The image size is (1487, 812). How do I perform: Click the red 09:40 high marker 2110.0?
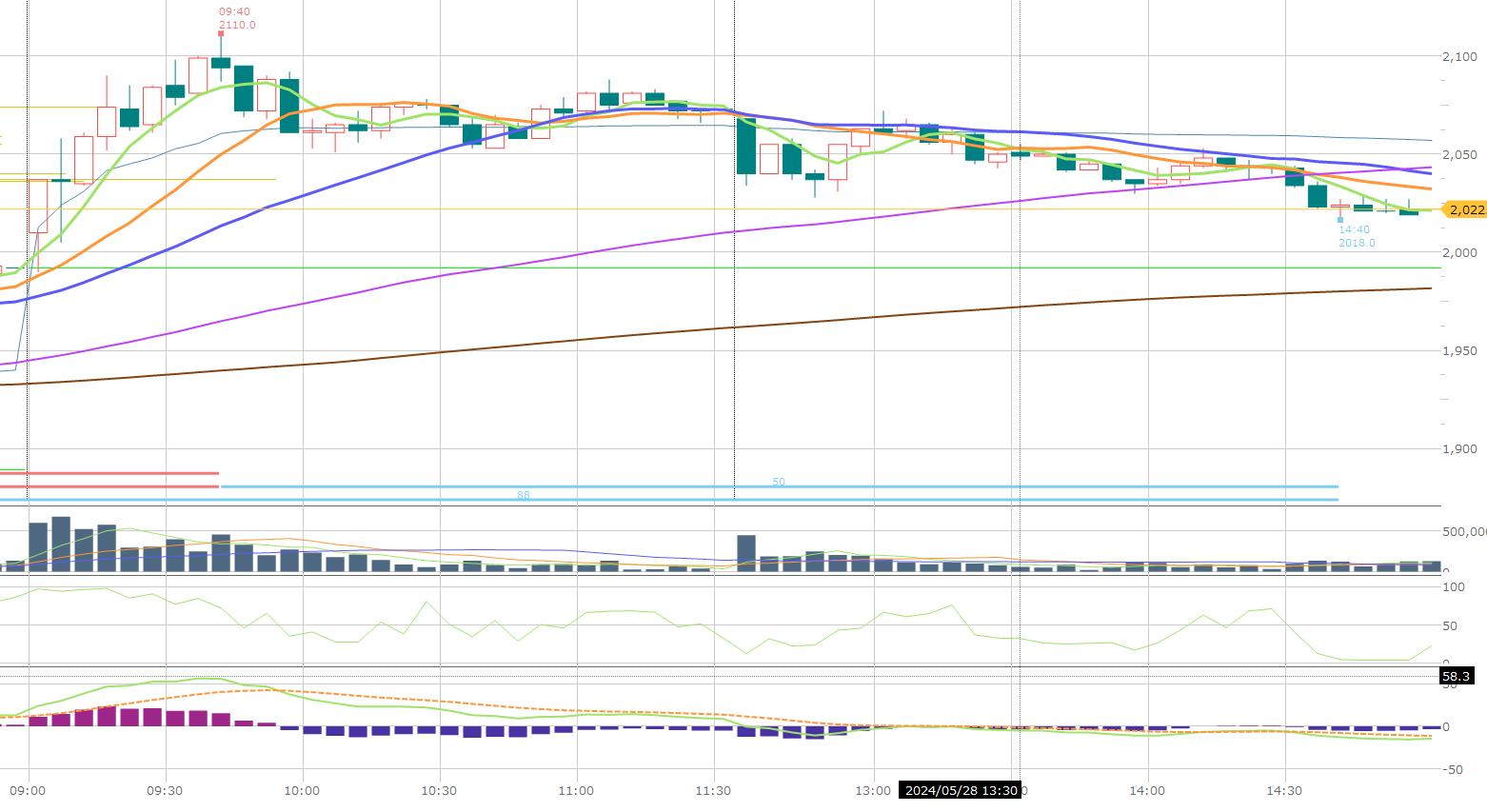click(236, 18)
